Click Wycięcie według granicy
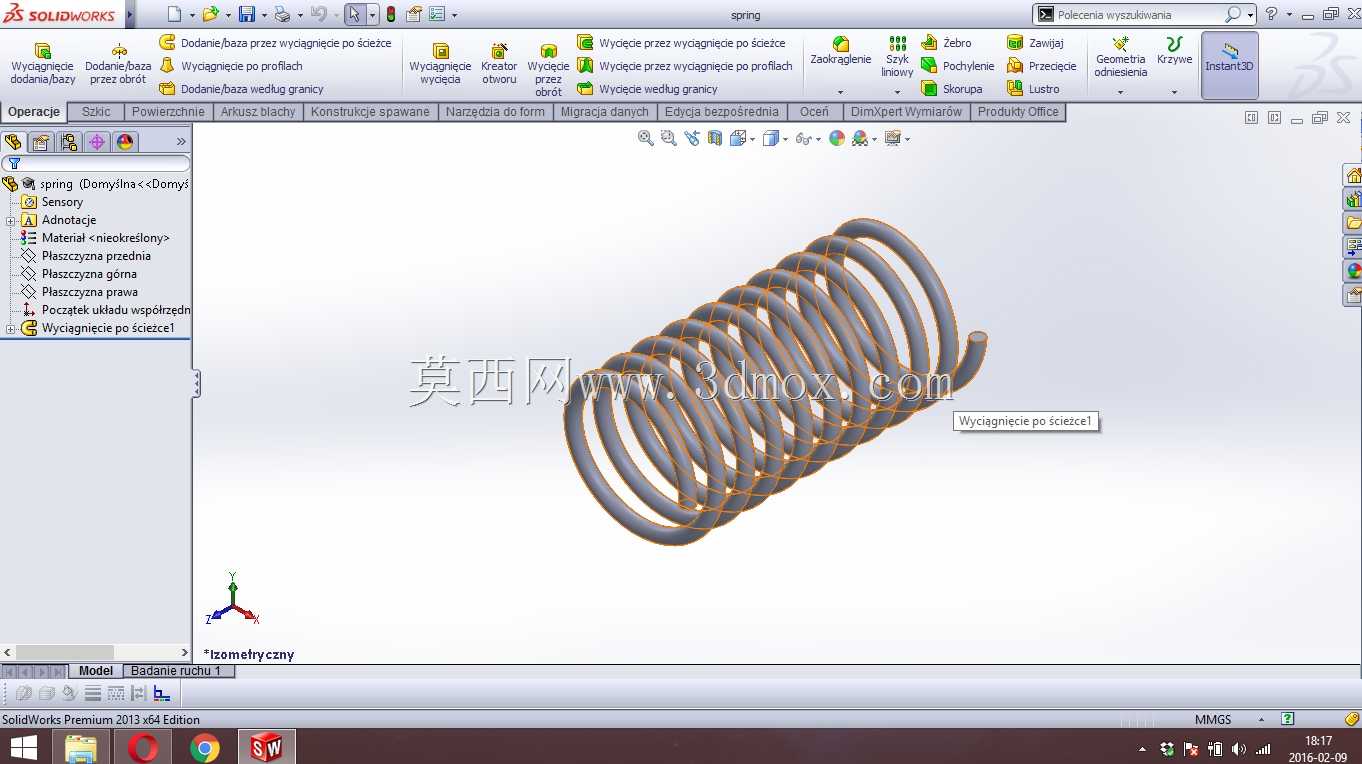 click(x=647, y=89)
